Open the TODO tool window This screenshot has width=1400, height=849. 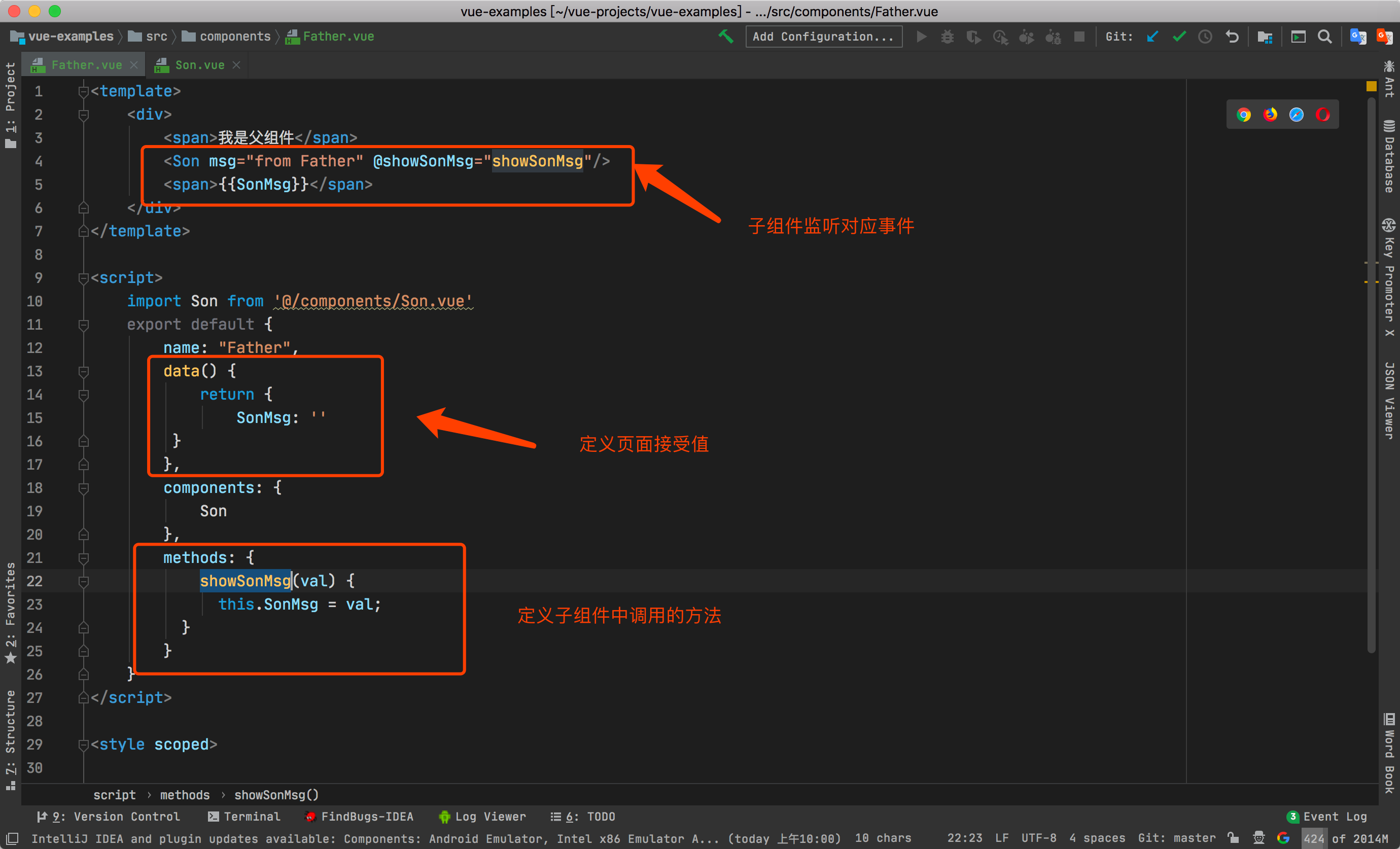pos(582,817)
